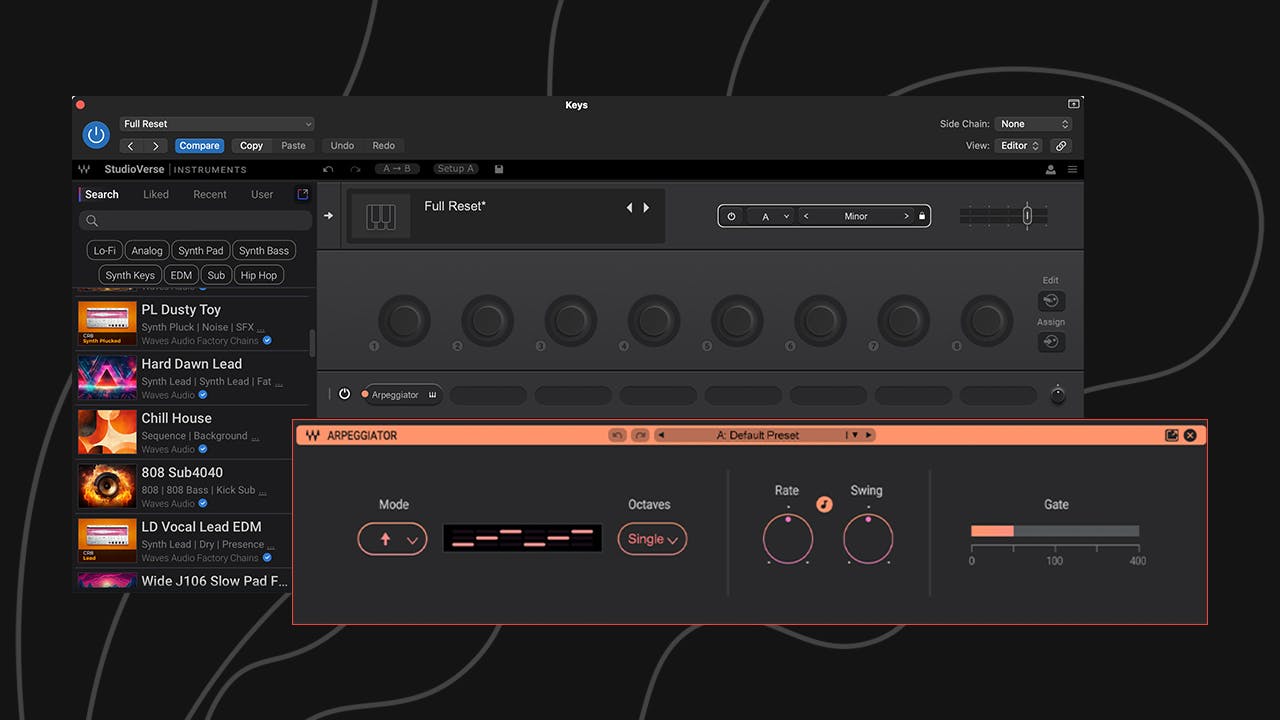Click the scale lock icon next to Minor
This screenshot has width=1280, height=720.
pyautogui.click(x=922, y=216)
